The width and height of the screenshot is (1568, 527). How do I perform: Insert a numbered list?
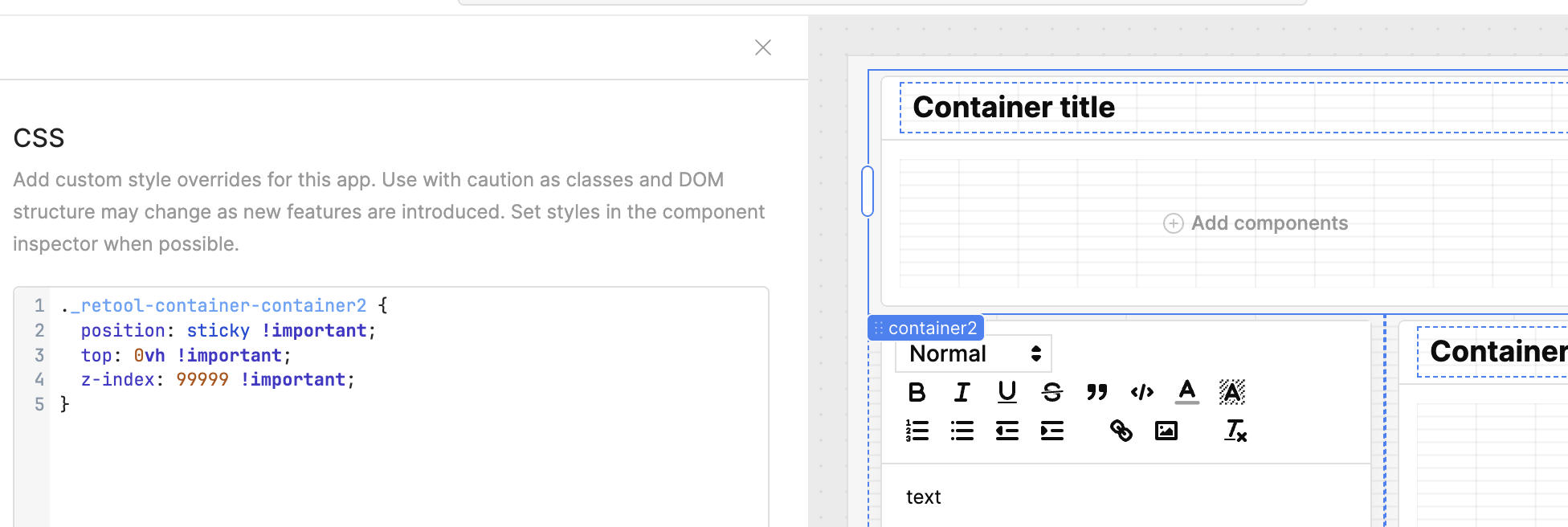917,431
